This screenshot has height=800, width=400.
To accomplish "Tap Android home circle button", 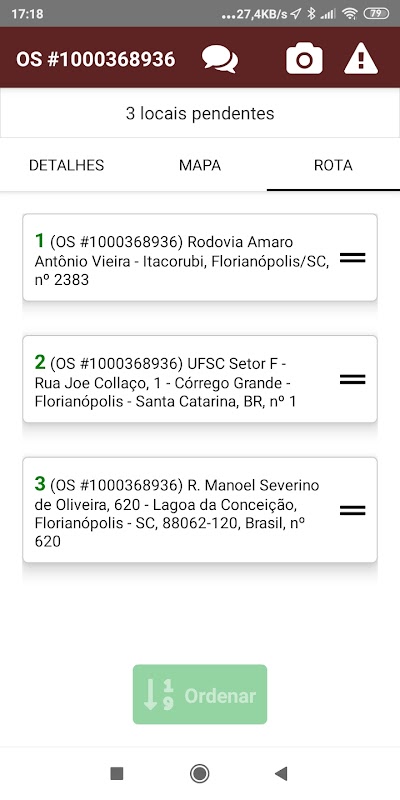I will point(199,773).
